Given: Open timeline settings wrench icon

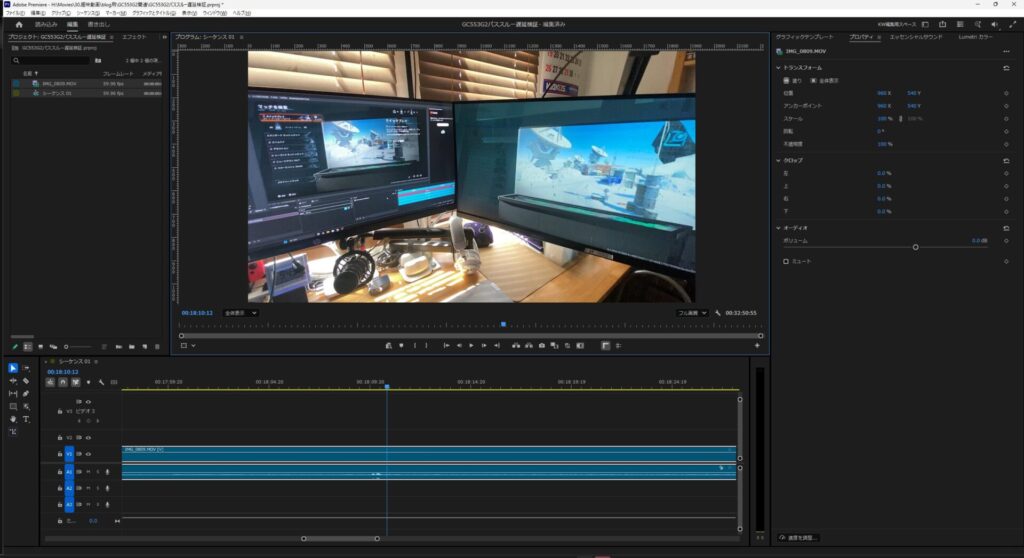Looking at the screenshot, I should [x=101, y=382].
